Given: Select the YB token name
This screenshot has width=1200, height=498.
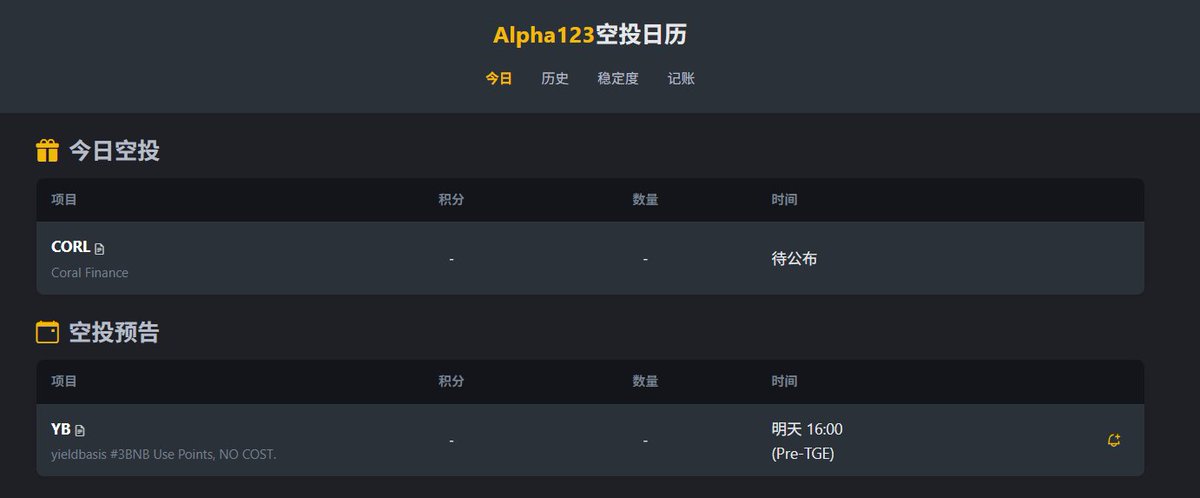Looking at the screenshot, I should (x=61, y=429).
